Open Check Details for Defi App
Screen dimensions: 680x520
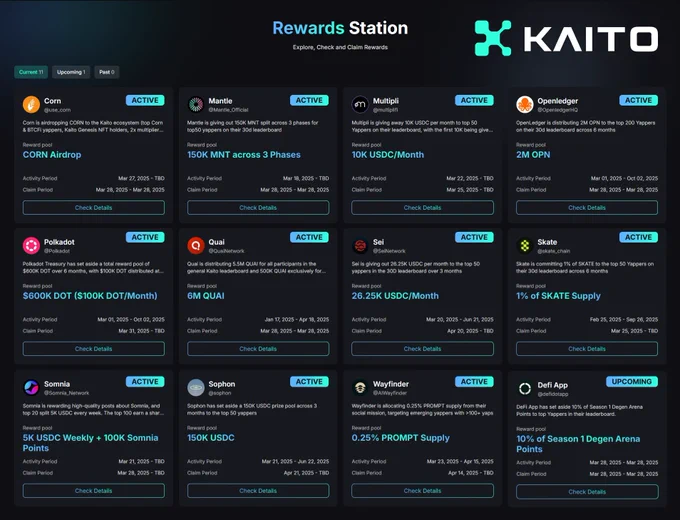(587, 492)
